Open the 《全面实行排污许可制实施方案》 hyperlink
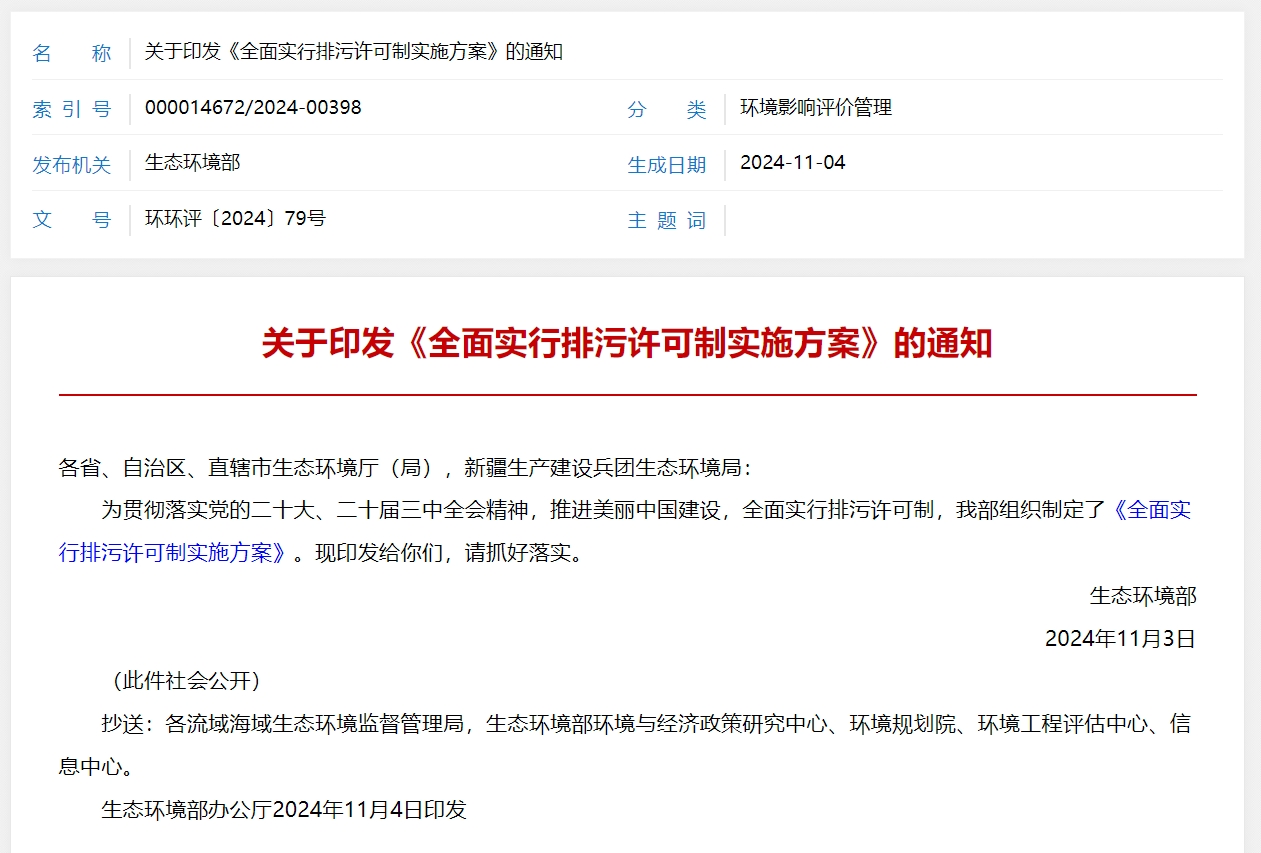This screenshot has width=1261, height=853. (1160, 510)
